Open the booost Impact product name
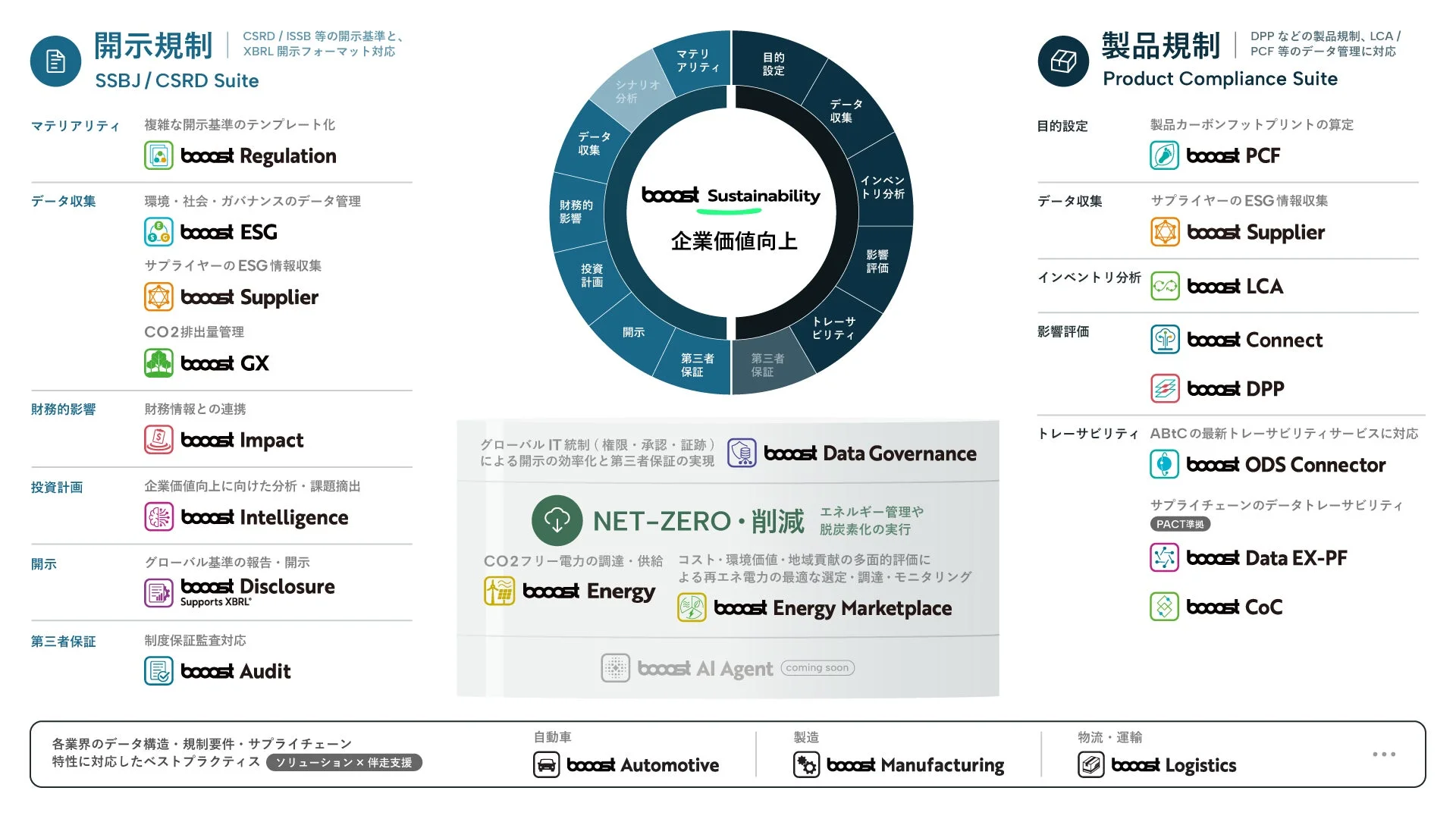The height and width of the screenshot is (819, 1456). (242, 440)
